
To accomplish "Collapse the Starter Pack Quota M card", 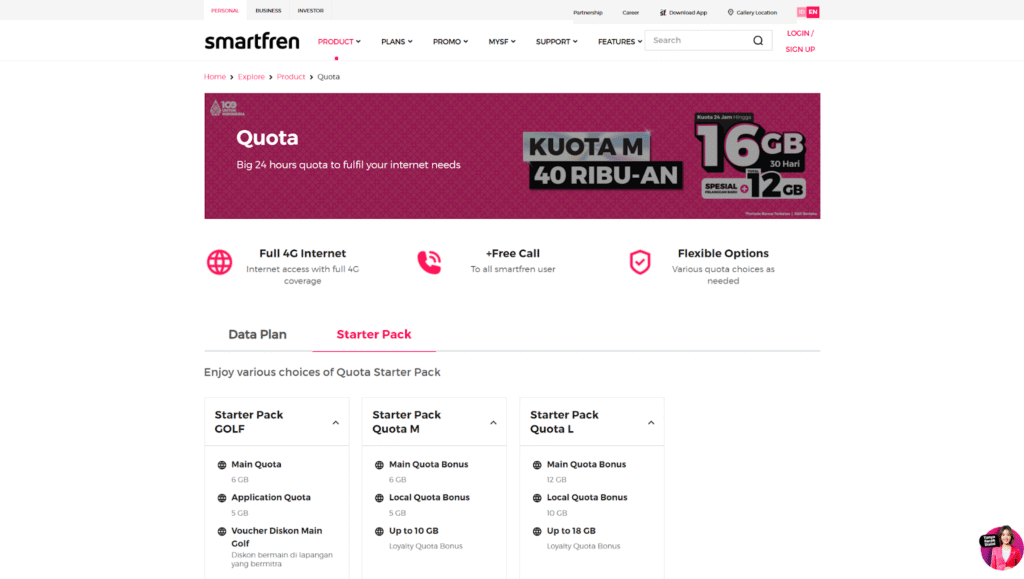I will point(492,421).
